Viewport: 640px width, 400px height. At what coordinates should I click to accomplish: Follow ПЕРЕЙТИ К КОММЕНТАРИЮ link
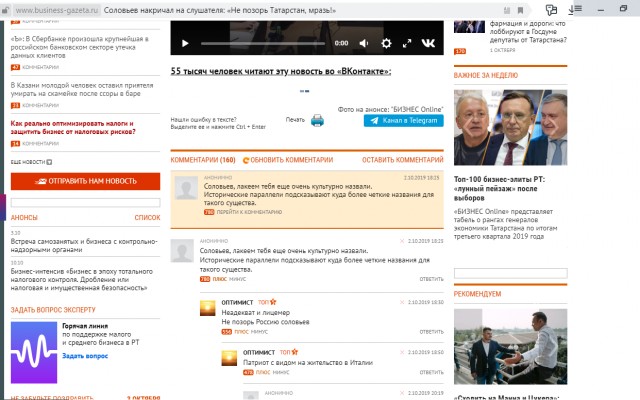[249, 212]
